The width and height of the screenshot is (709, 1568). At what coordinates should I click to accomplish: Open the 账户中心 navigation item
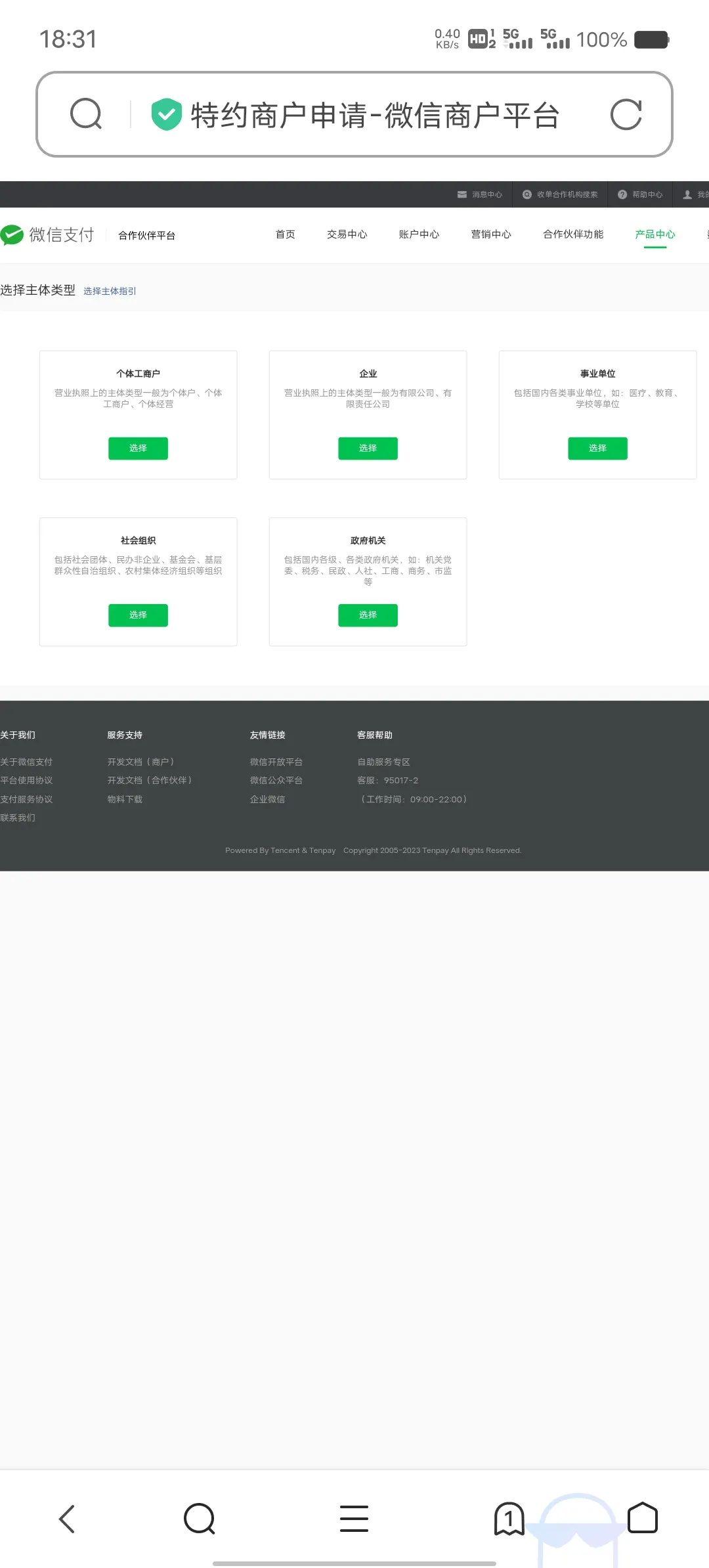click(x=419, y=234)
